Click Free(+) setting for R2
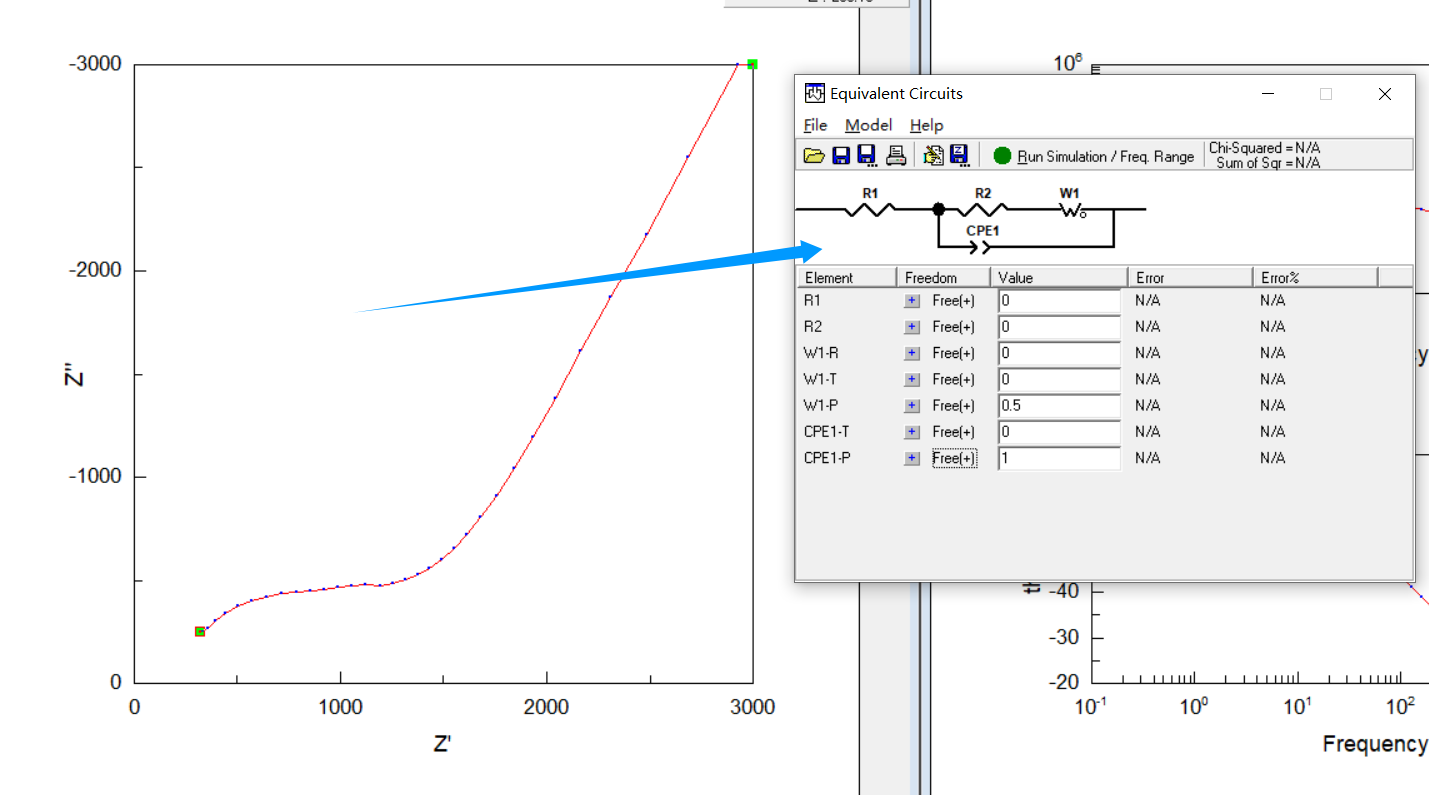The image size is (1429, 795). click(953, 327)
